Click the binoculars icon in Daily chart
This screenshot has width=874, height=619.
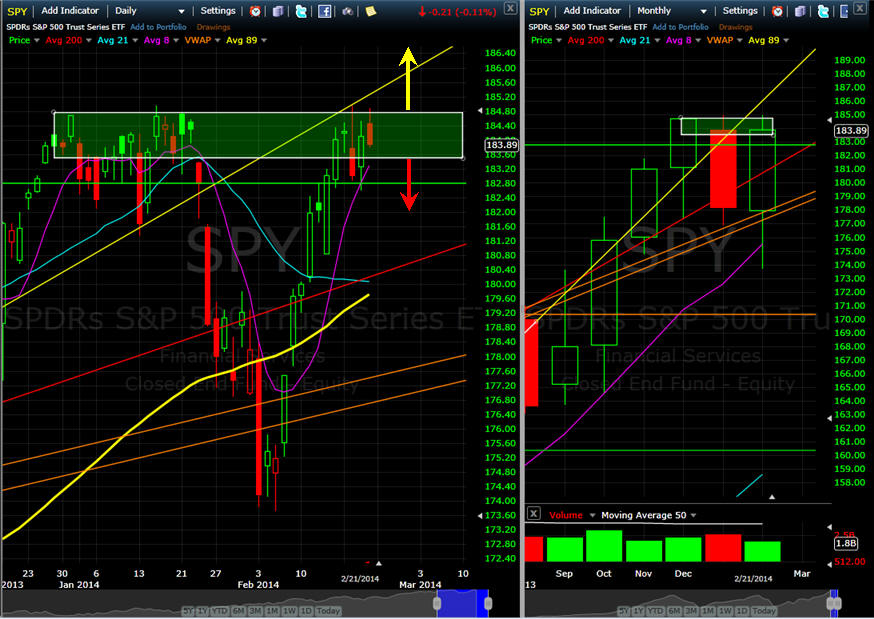(347, 11)
